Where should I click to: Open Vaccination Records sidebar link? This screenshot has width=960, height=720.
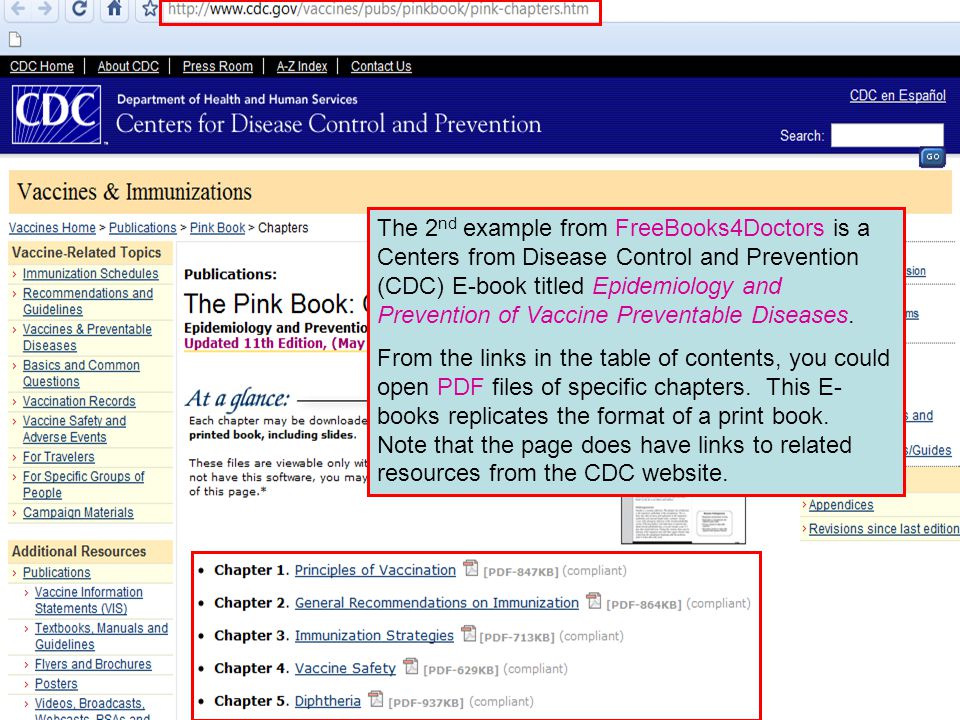coord(79,401)
